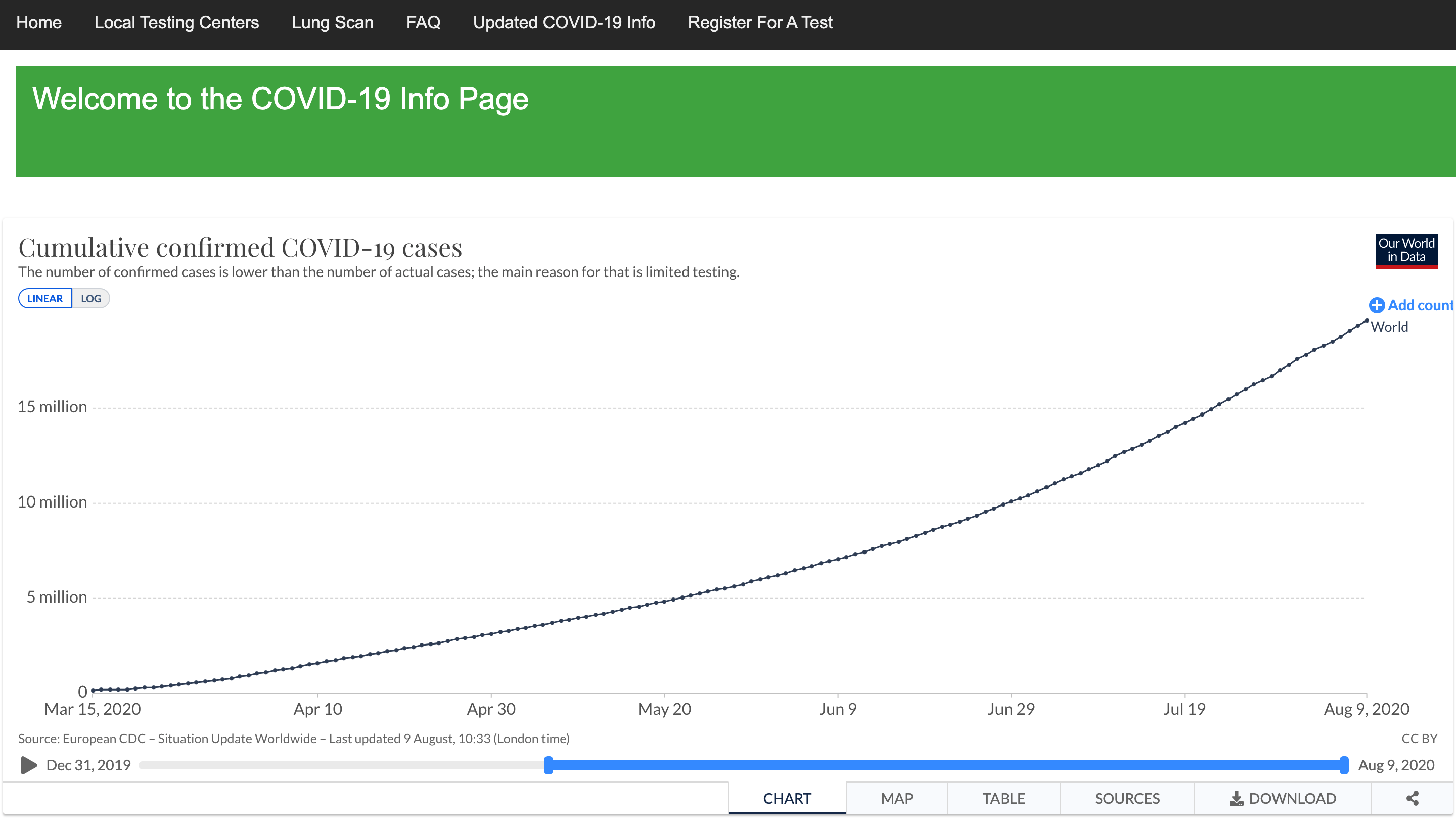
Task: Switch scale to LINEAR
Action: (x=45, y=299)
